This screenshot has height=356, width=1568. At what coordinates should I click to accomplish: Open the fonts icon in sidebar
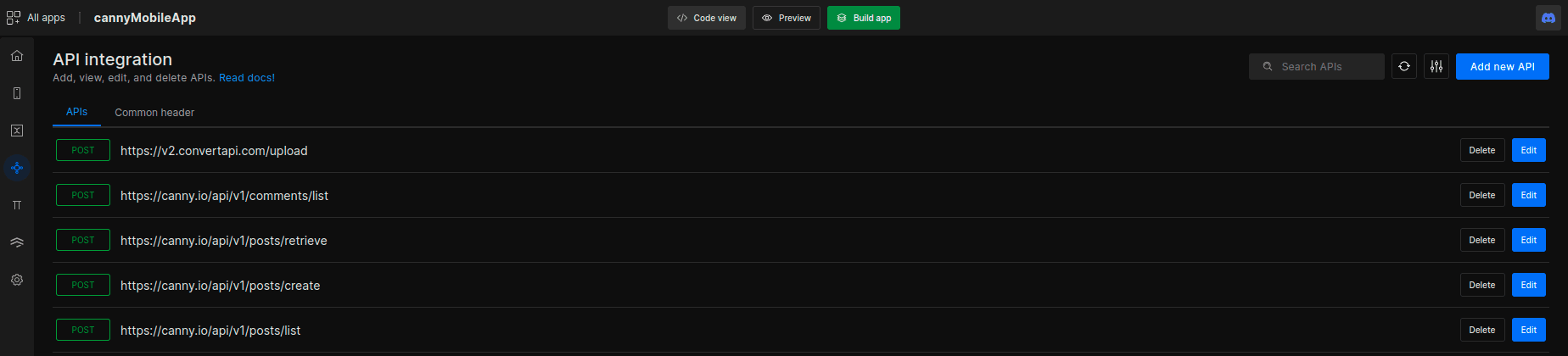click(x=17, y=205)
